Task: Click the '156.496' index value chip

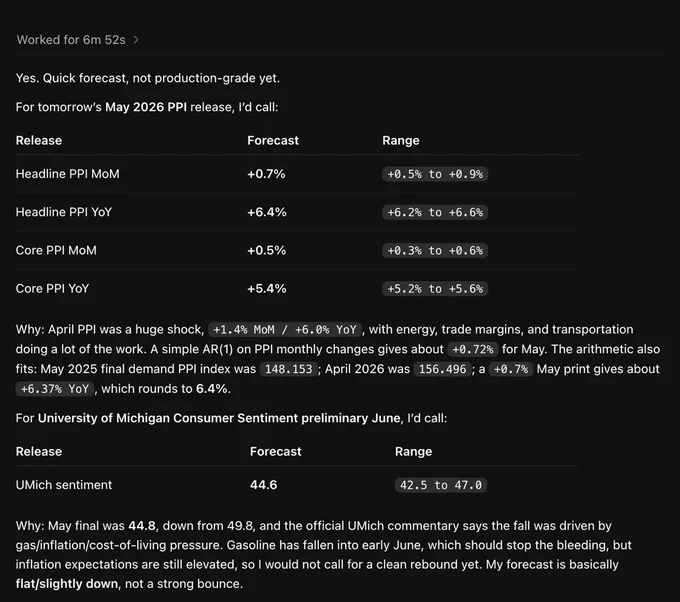Action: pyautogui.click(x=442, y=369)
